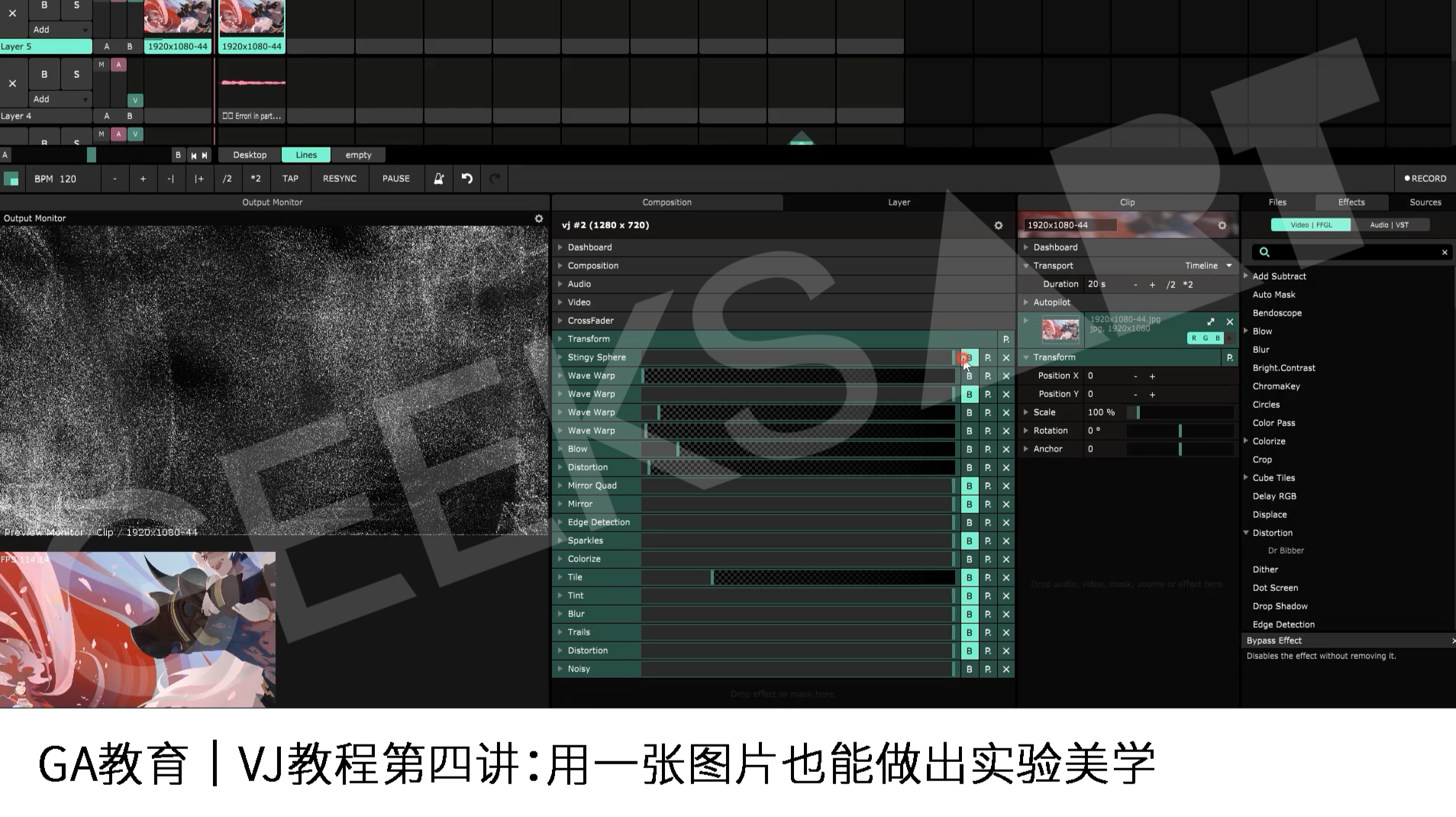Switch to the empty deck tab
Screen dimensions: 1456x817
coord(358,155)
